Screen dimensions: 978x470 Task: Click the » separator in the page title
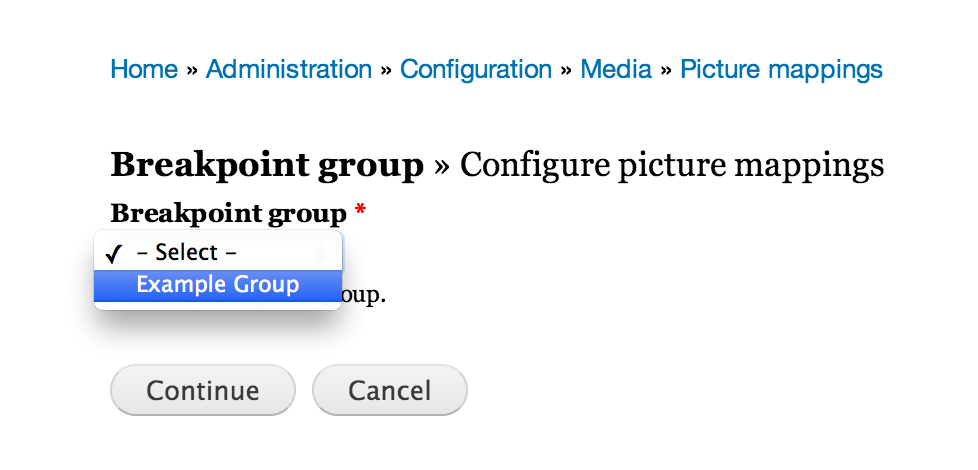(442, 167)
